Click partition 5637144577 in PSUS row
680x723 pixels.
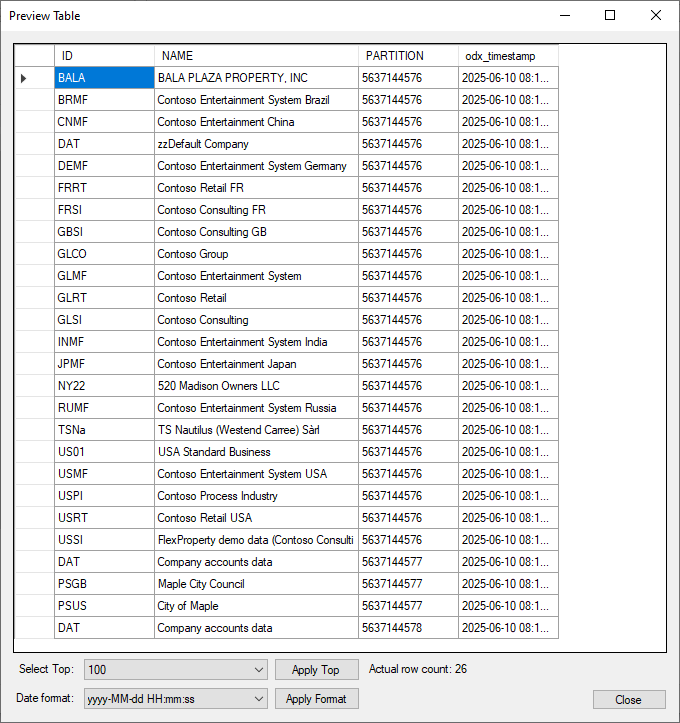click(x=408, y=606)
